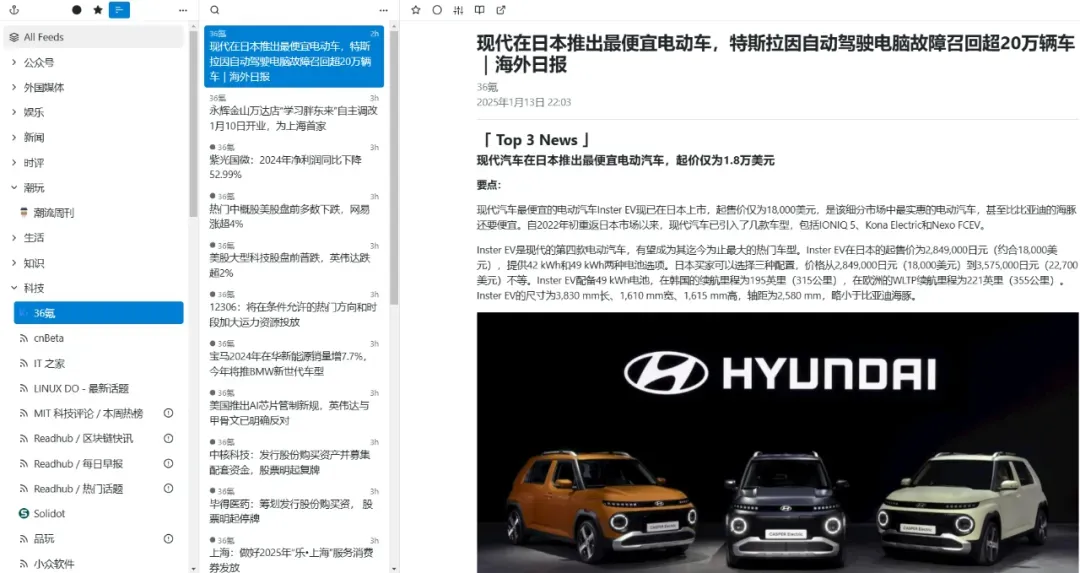
Task: Expand the 娱乐 folder
Action: 14,112
